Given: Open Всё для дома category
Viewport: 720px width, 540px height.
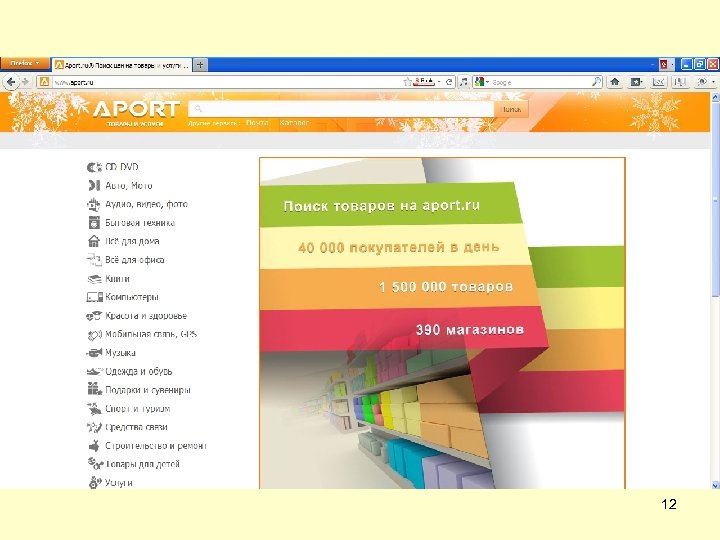Looking at the screenshot, I should (x=132, y=241).
